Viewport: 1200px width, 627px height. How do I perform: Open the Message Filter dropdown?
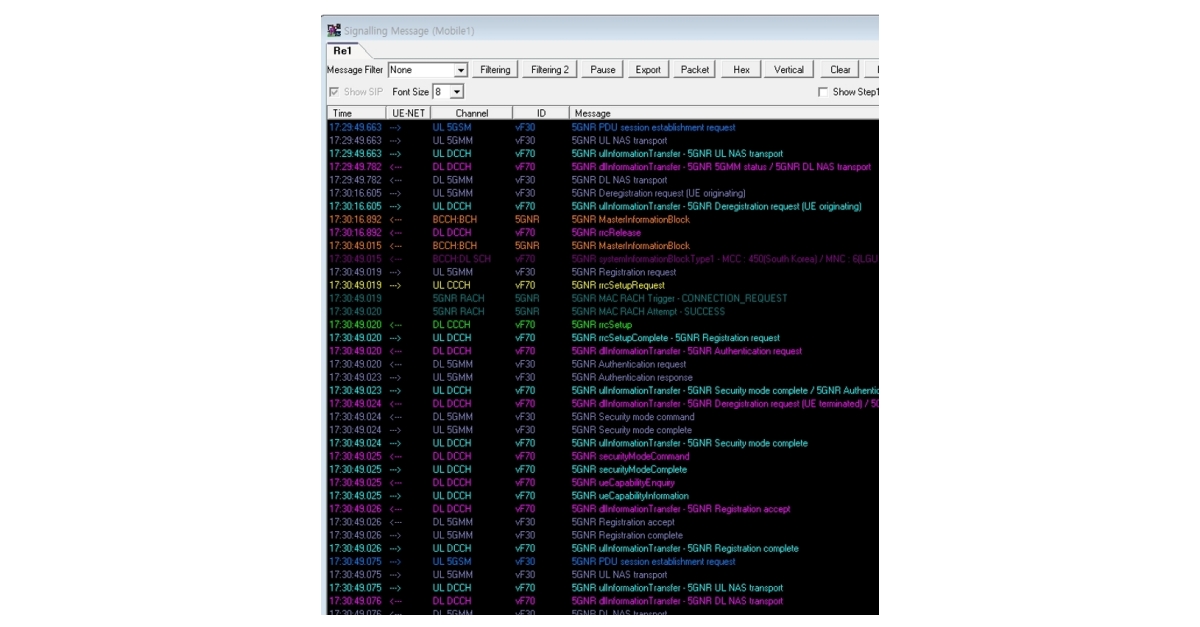click(x=461, y=70)
